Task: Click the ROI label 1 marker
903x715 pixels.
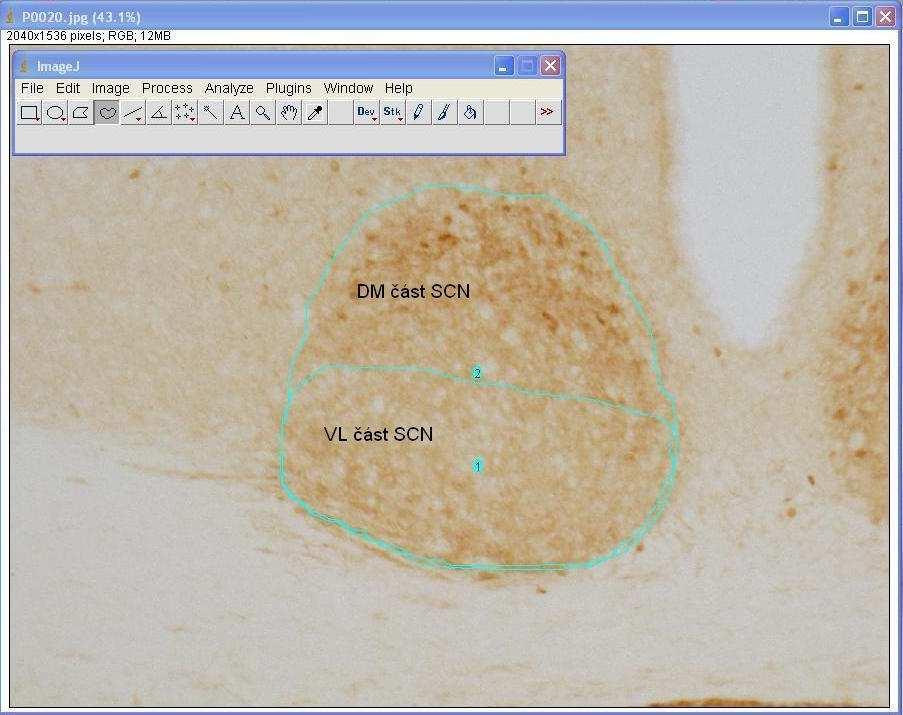Action: (x=477, y=466)
